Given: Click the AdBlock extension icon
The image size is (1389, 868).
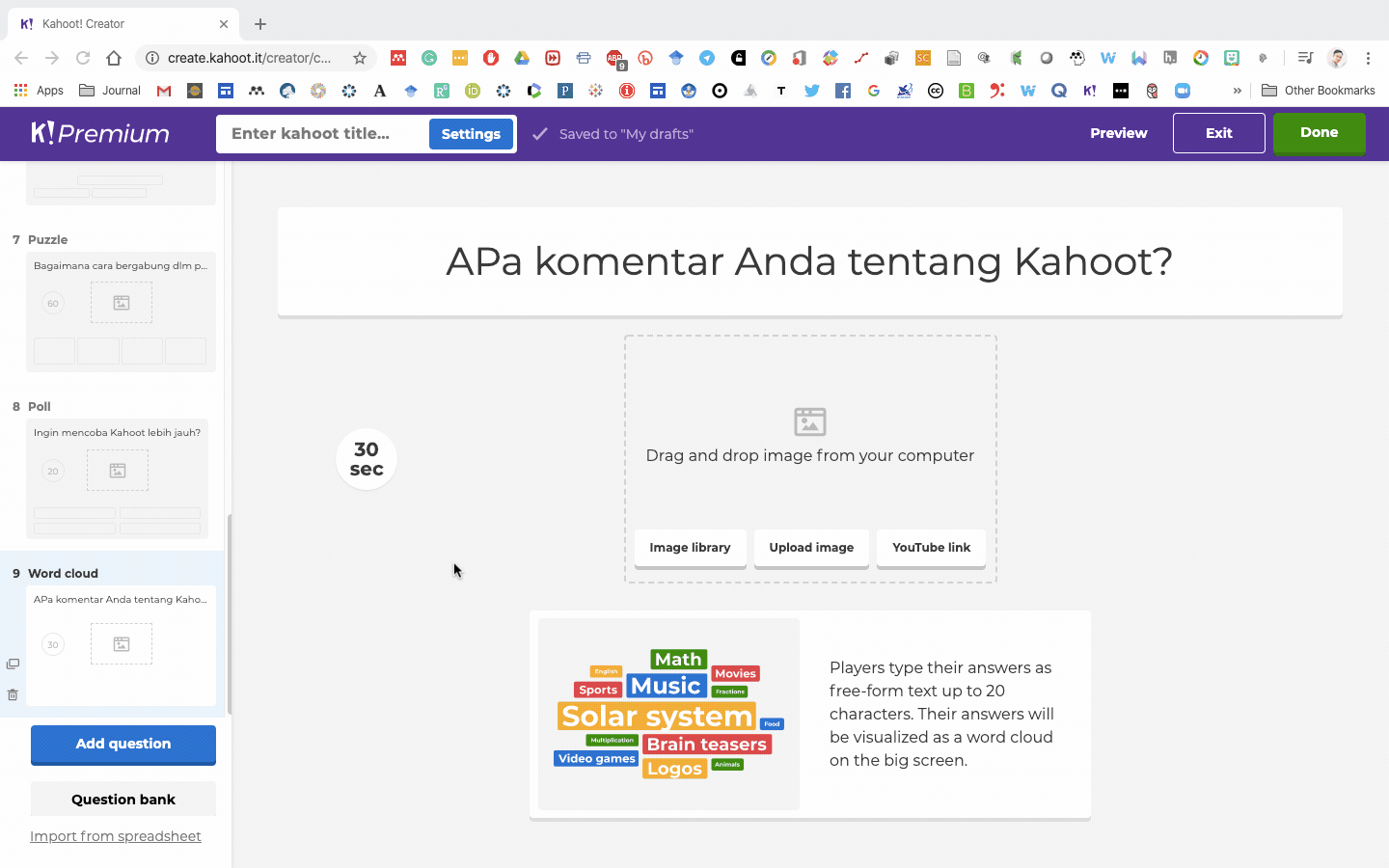Looking at the screenshot, I should [614, 58].
